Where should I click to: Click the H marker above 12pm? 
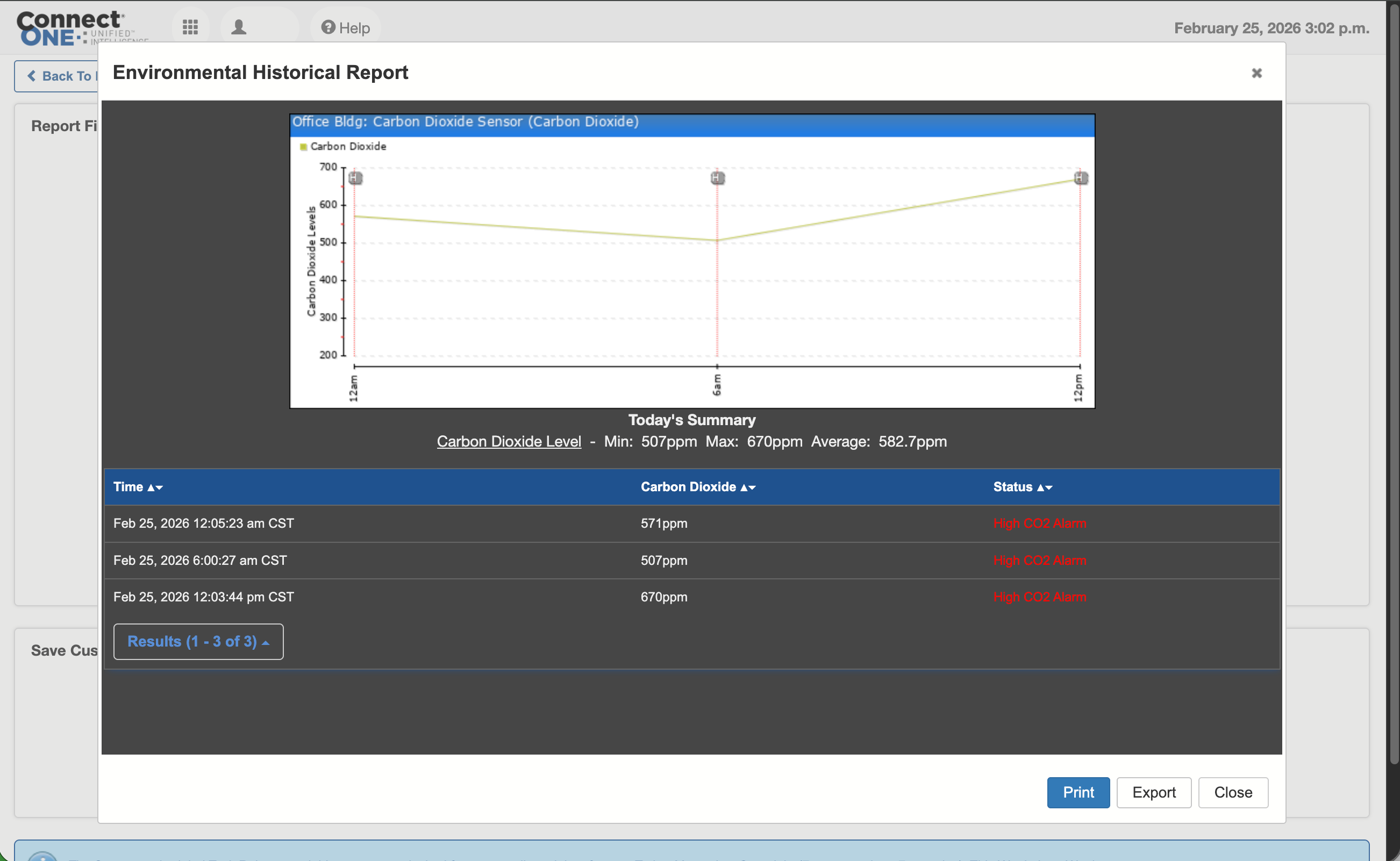(x=1081, y=178)
